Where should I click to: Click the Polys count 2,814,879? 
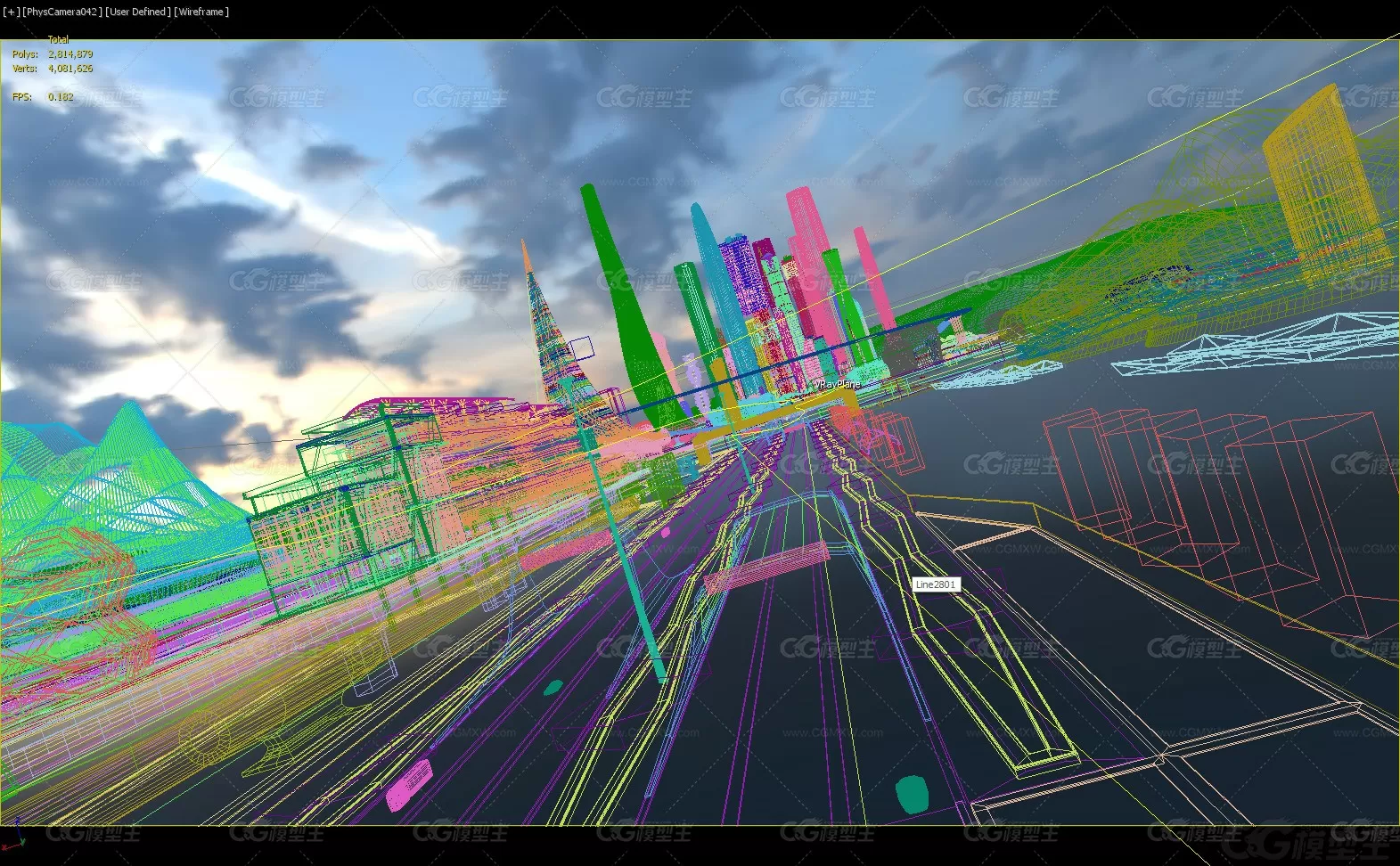pos(70,54)
